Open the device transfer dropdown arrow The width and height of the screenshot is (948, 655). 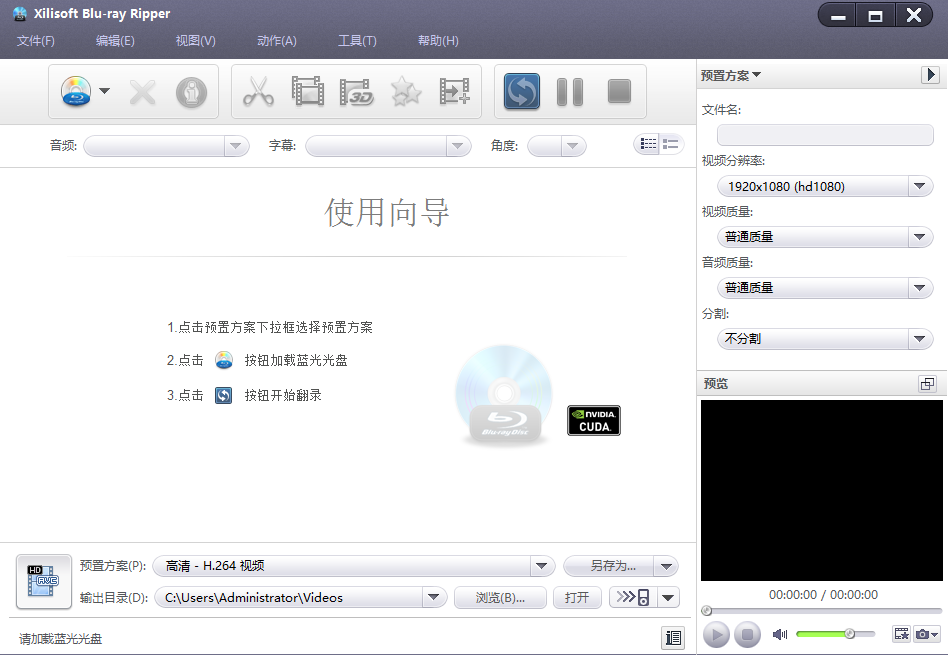click(668, 598)
